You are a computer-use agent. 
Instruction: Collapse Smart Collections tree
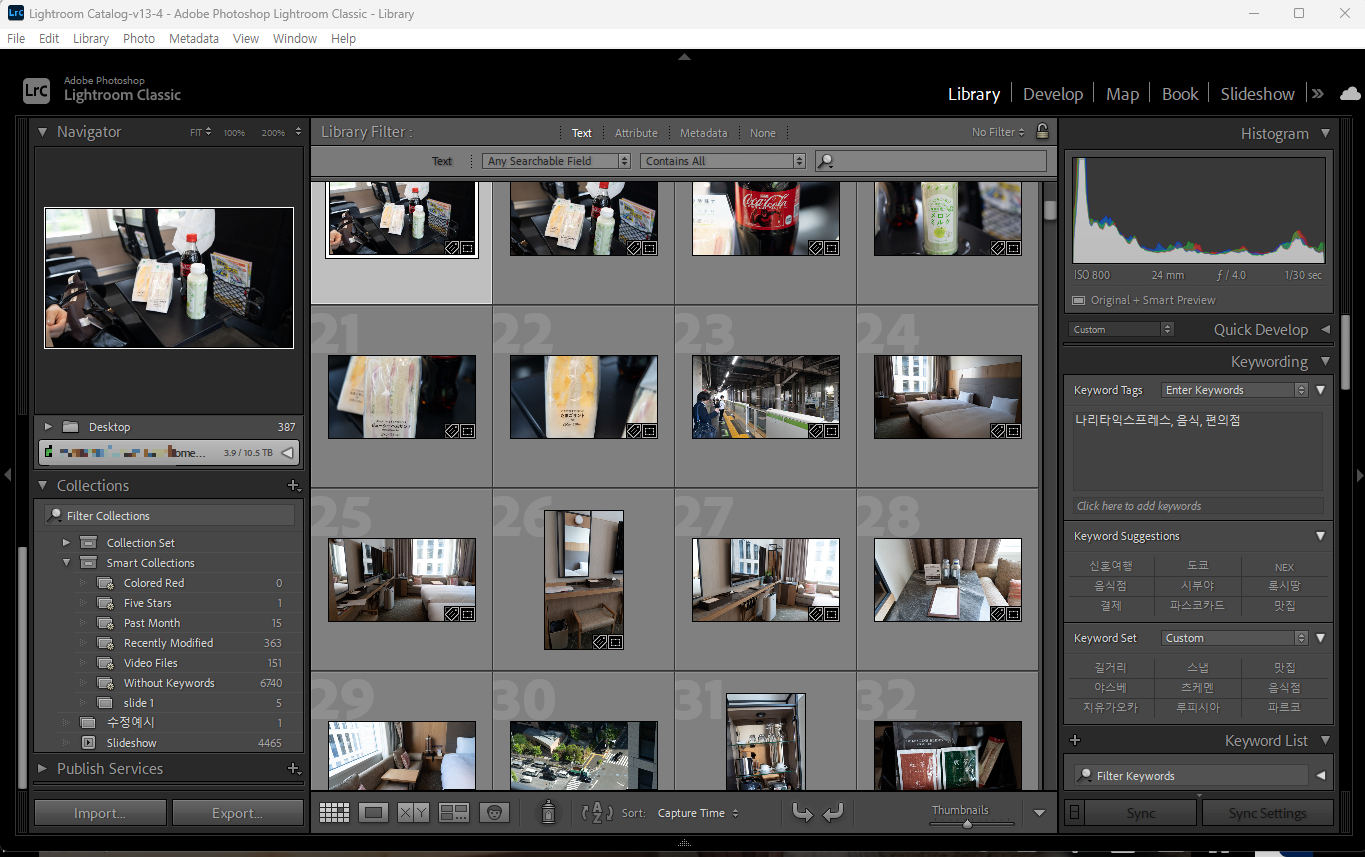(x=66, y=563)
